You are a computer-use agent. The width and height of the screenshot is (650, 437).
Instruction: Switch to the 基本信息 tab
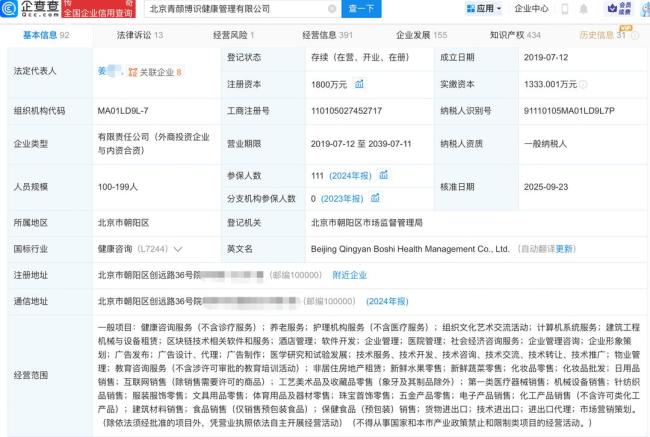click(x=46, y=35)
